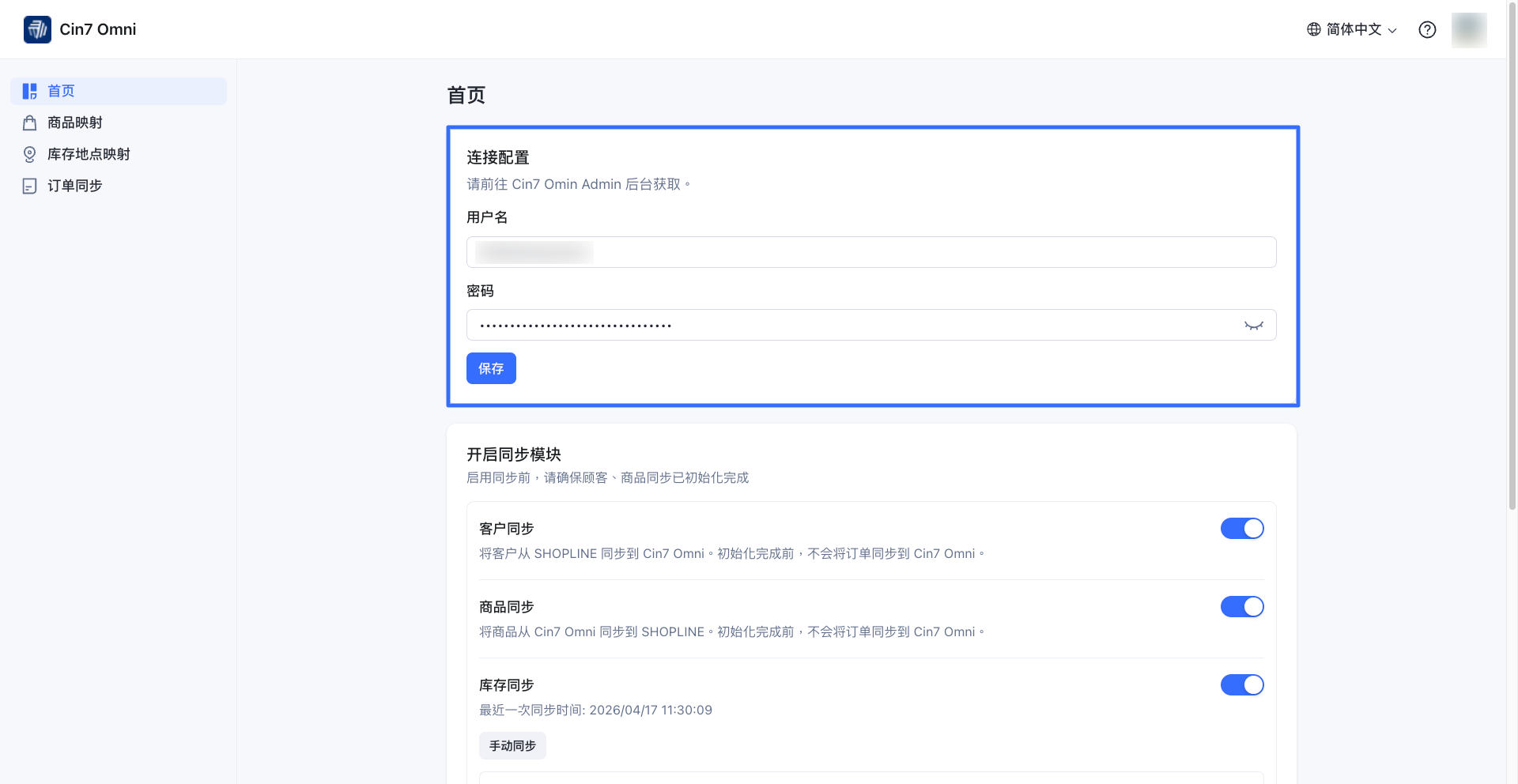
Task: Click the 最近一次同步时间 timestamp text
Action: (x=595, y=710)
